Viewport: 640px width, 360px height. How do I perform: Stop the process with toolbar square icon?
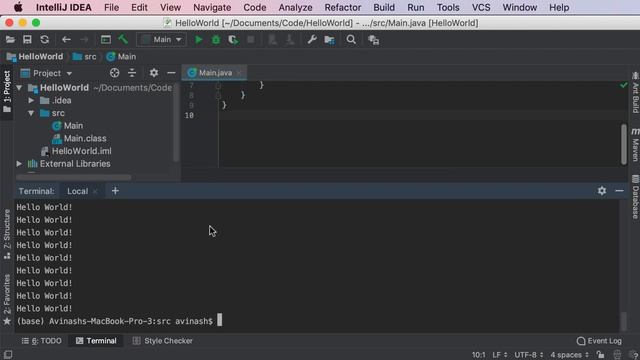tap(251, 40)
